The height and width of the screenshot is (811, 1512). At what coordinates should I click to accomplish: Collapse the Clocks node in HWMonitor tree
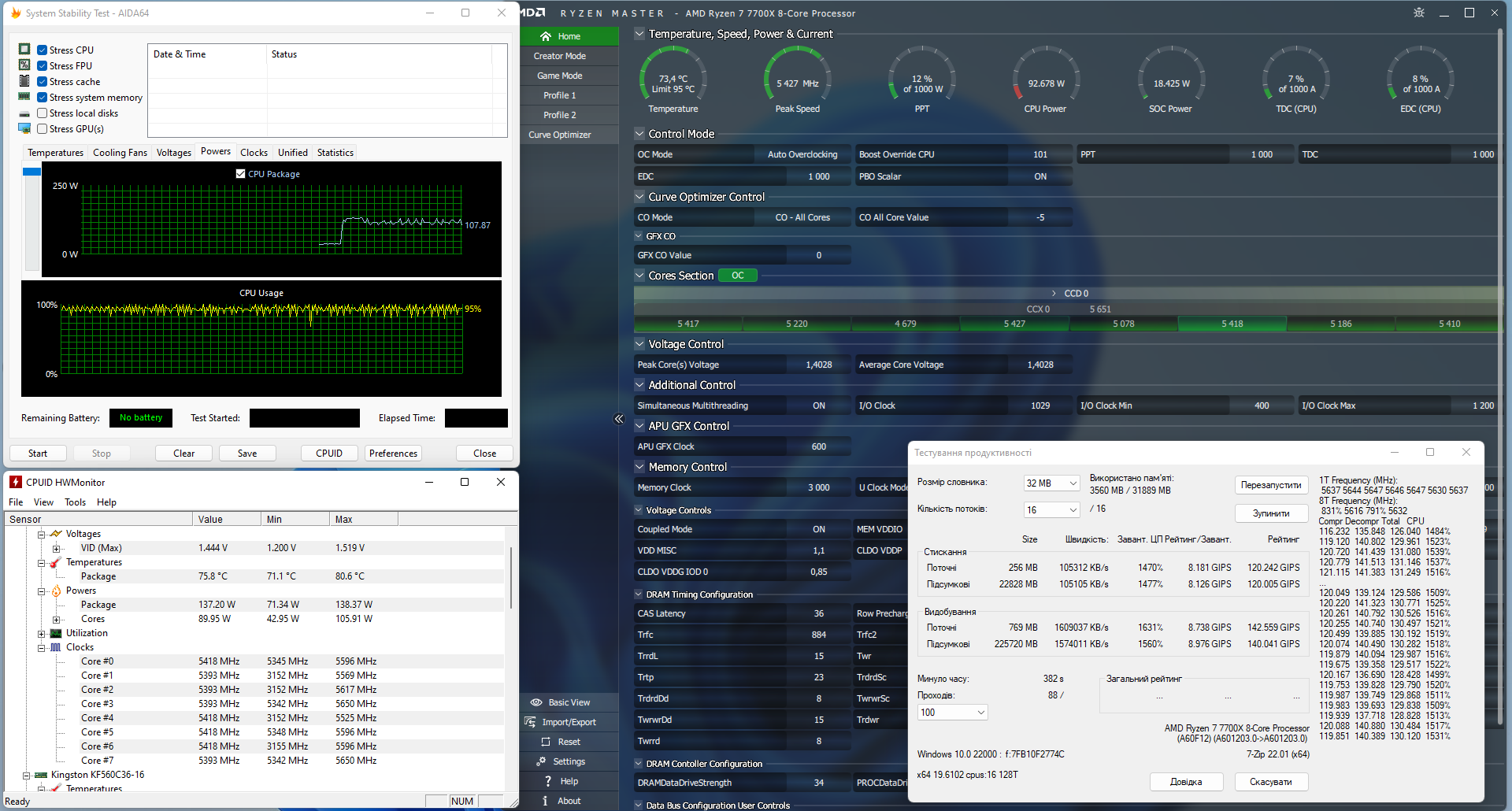42,647
